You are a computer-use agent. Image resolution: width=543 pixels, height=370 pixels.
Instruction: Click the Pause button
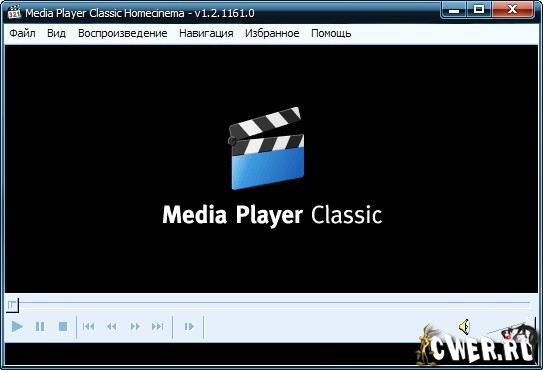[40, 326]
